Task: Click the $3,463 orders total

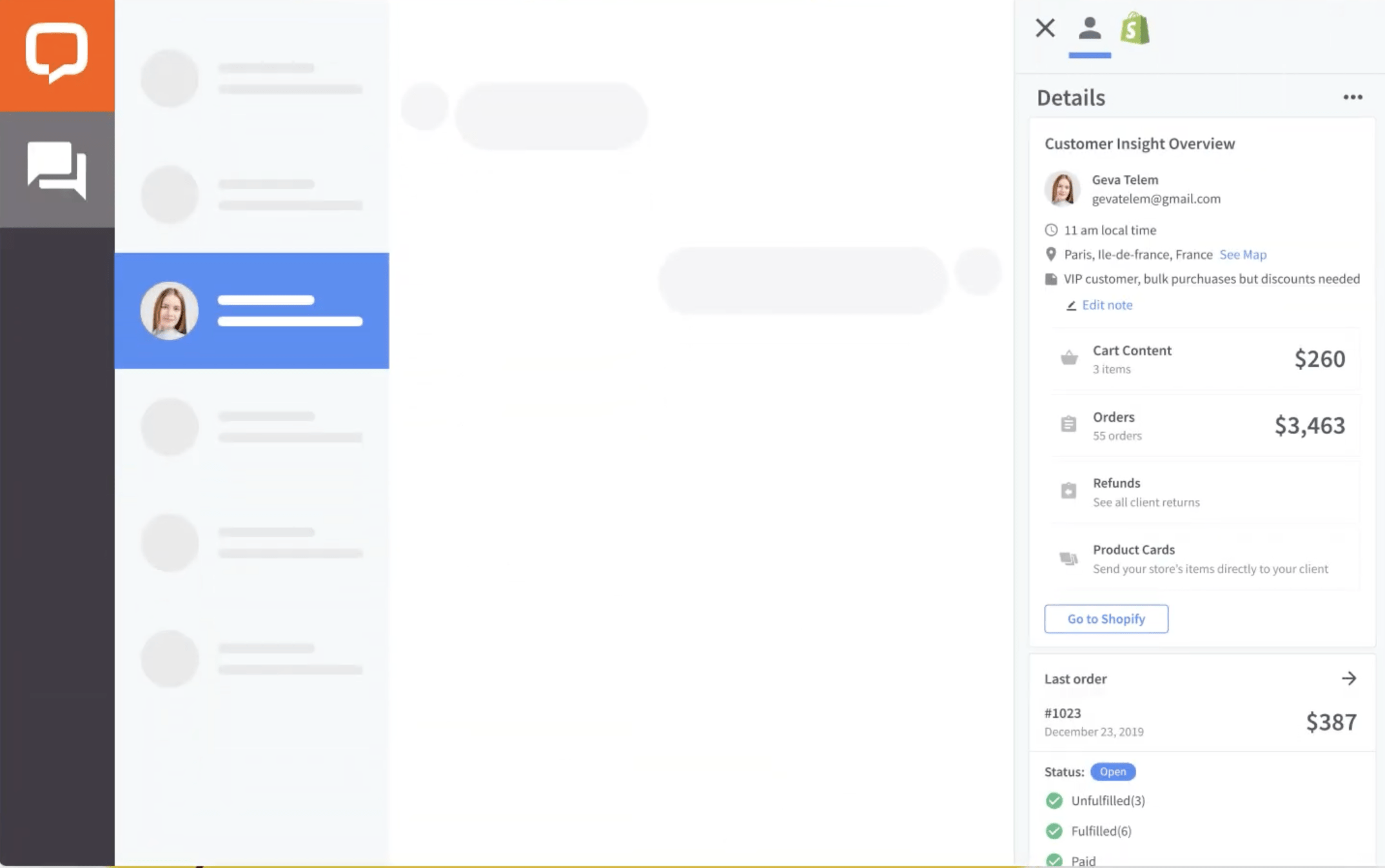Action: click(1310, 425)
